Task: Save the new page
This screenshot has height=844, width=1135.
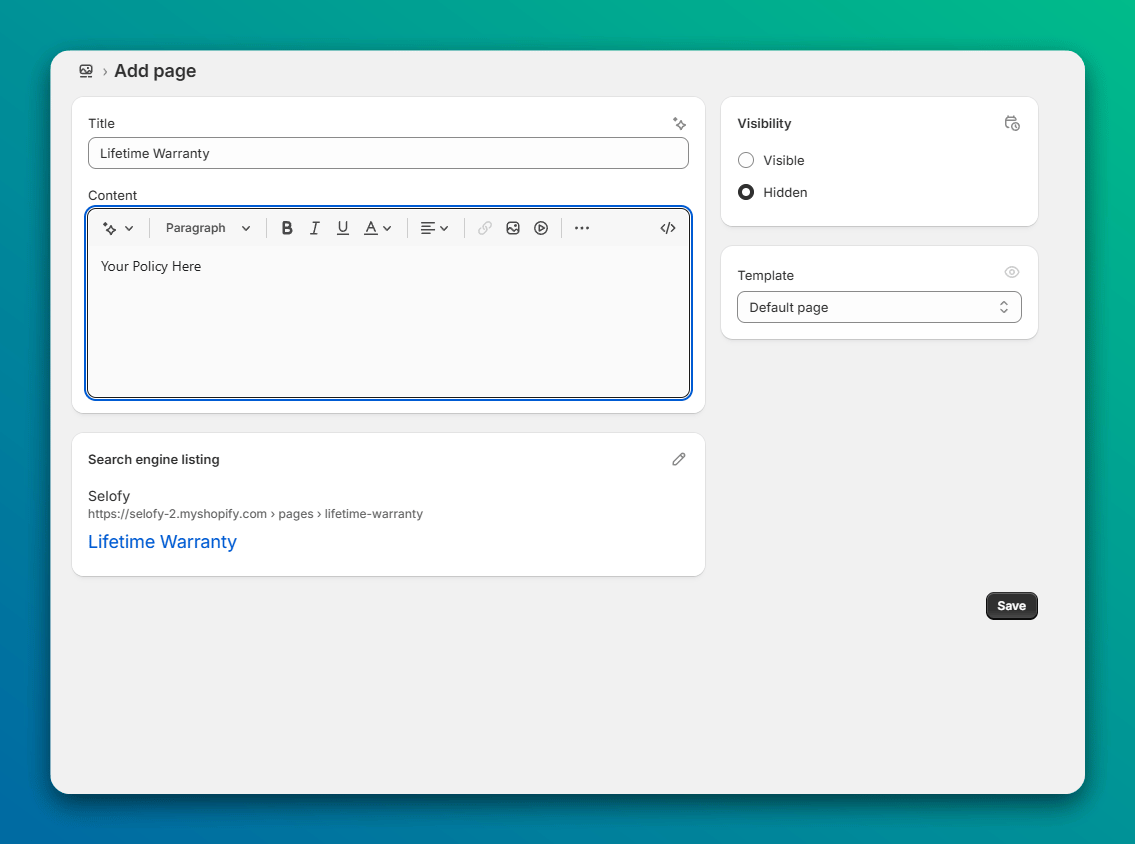Action: point(1011,605)
